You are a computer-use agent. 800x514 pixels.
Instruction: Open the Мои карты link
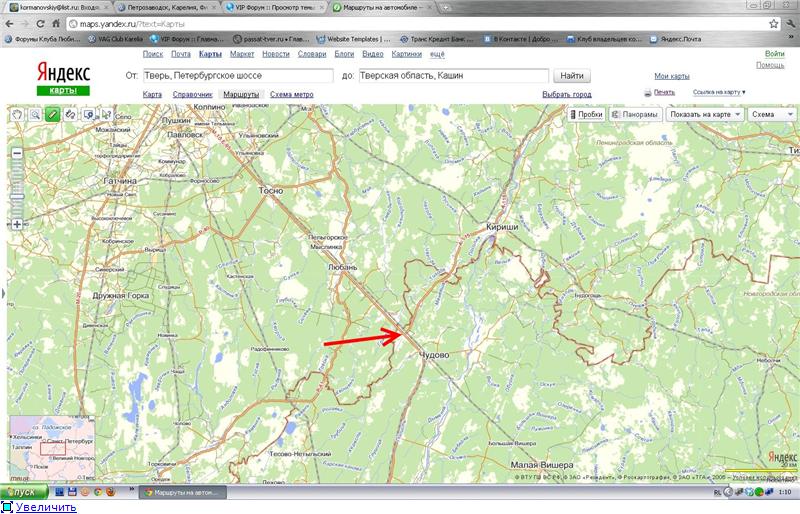[671, 76]
